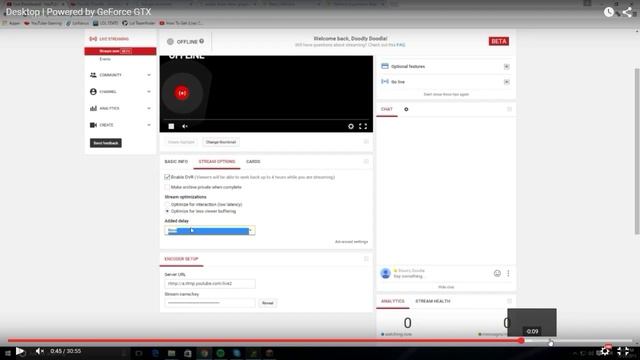
Task: Collapse the chat card corner icon
Action: [509, 109]
